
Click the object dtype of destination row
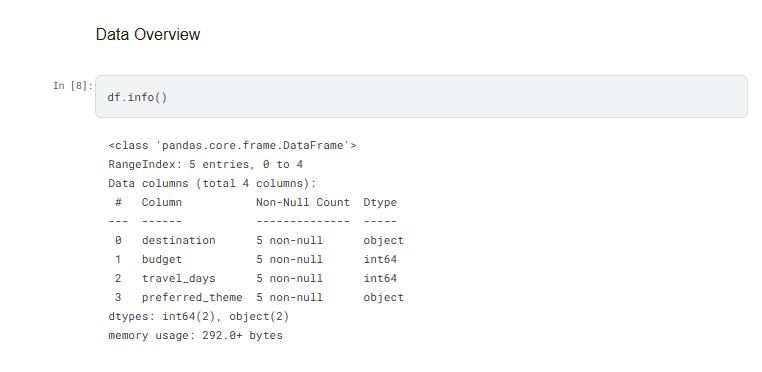383,240
